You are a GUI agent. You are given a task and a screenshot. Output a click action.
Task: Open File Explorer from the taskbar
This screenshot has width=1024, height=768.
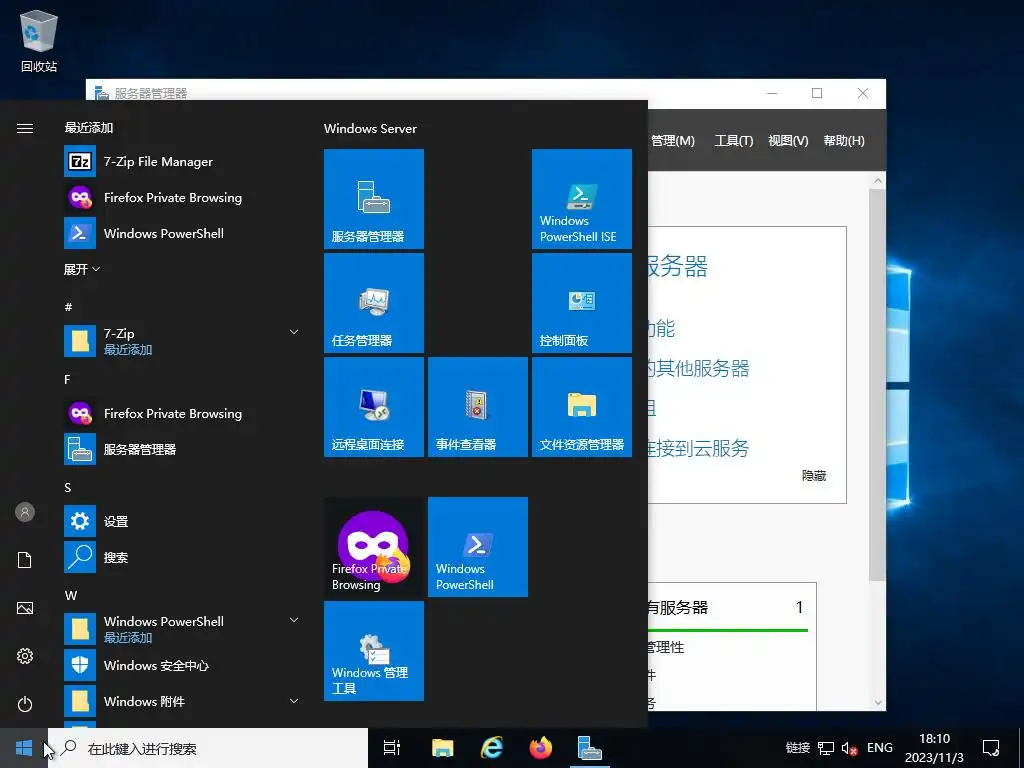pos(442,748)
